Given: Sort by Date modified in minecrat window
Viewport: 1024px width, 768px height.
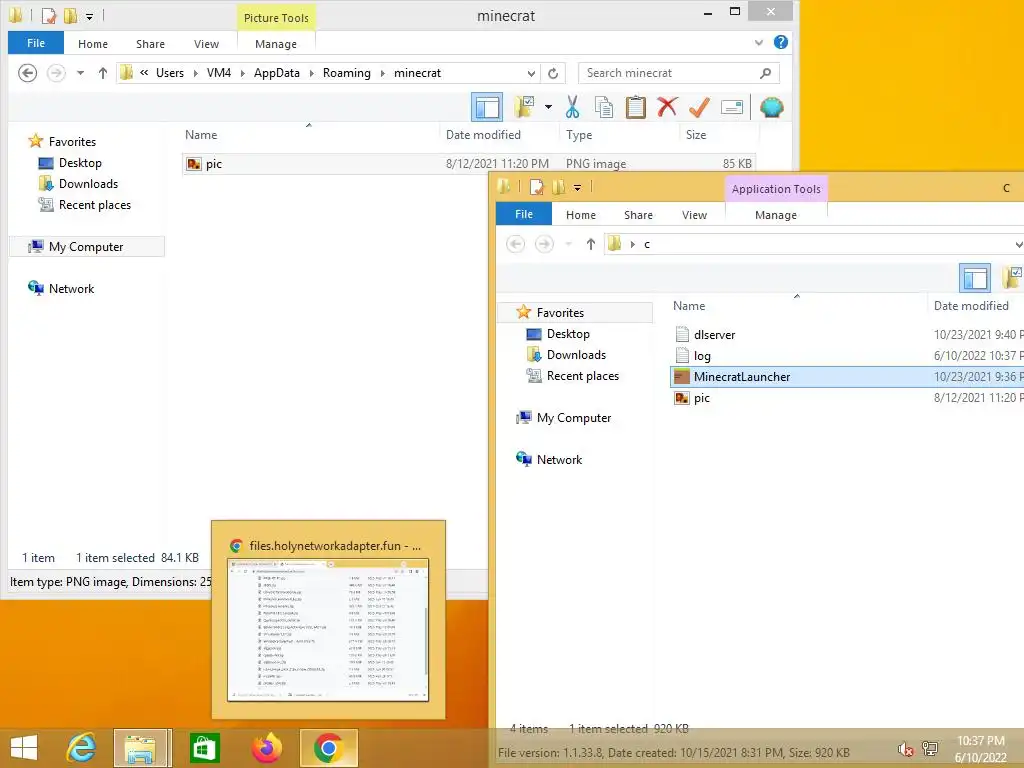Looking at the screenshot, I should coord(483,135).
